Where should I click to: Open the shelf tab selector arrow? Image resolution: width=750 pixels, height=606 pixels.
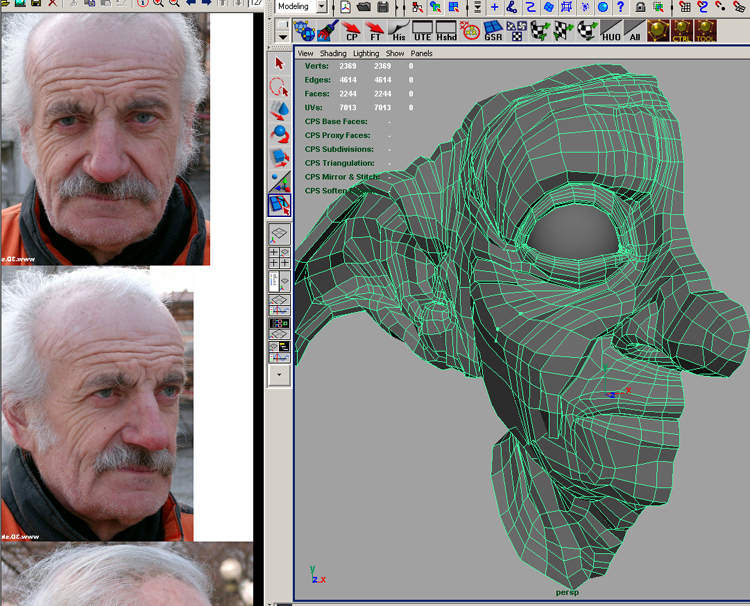tap(282, 36)
